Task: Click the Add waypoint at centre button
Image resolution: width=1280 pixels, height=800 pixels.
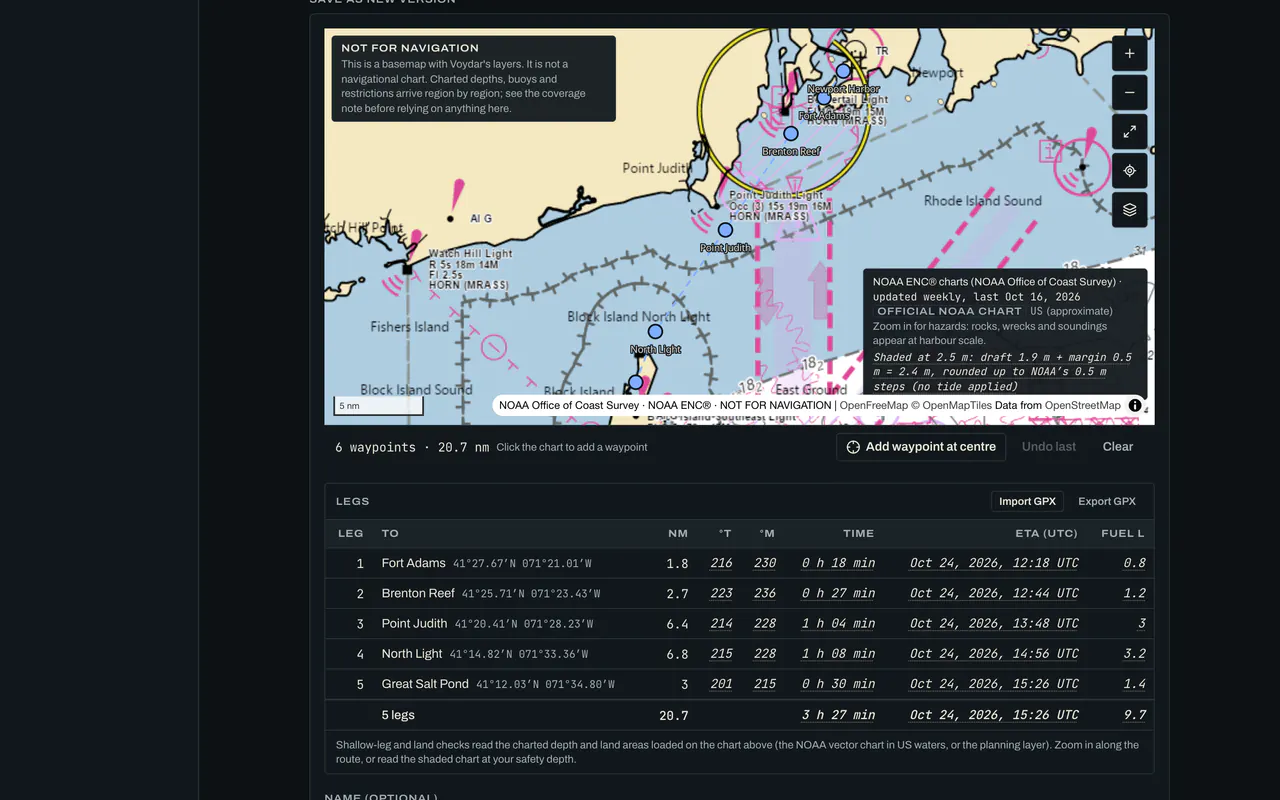Action: [921, 447]
